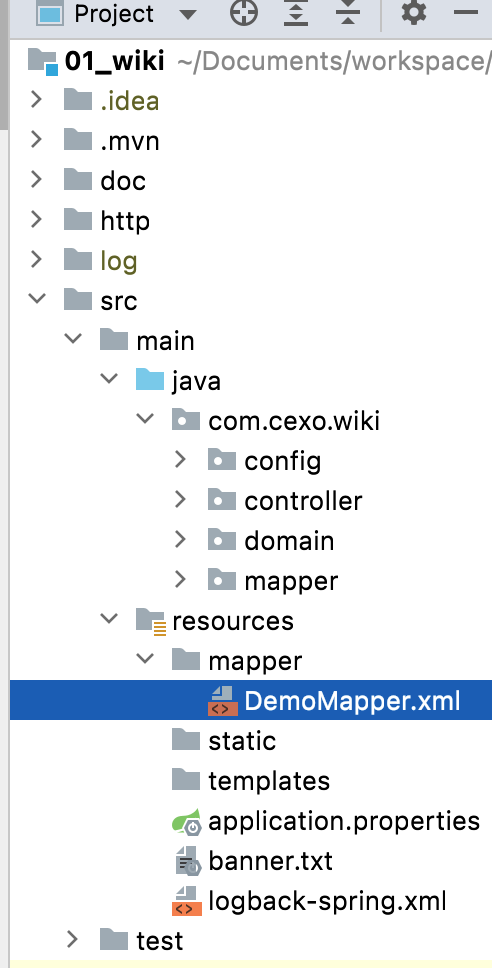Select the log folder
Viewport: 492px width, 968px height.
click(x=119, y=261)
